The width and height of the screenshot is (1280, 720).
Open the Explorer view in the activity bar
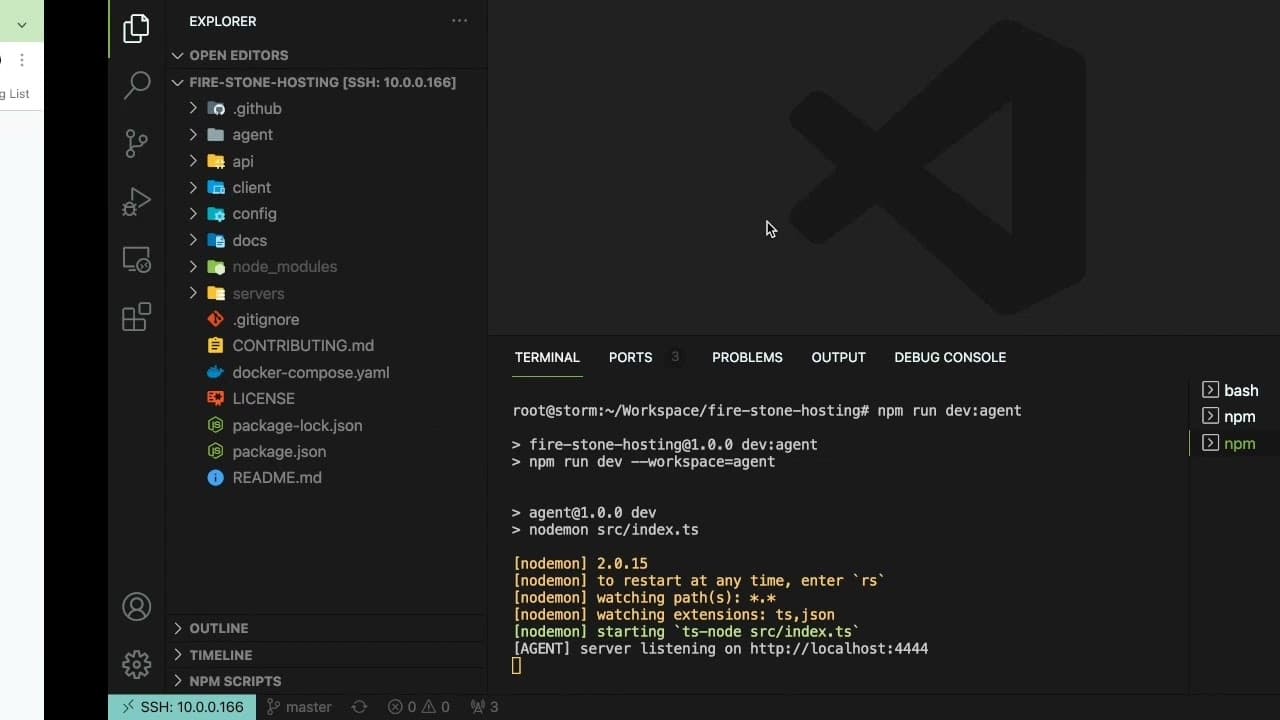[x=136, y=29]
